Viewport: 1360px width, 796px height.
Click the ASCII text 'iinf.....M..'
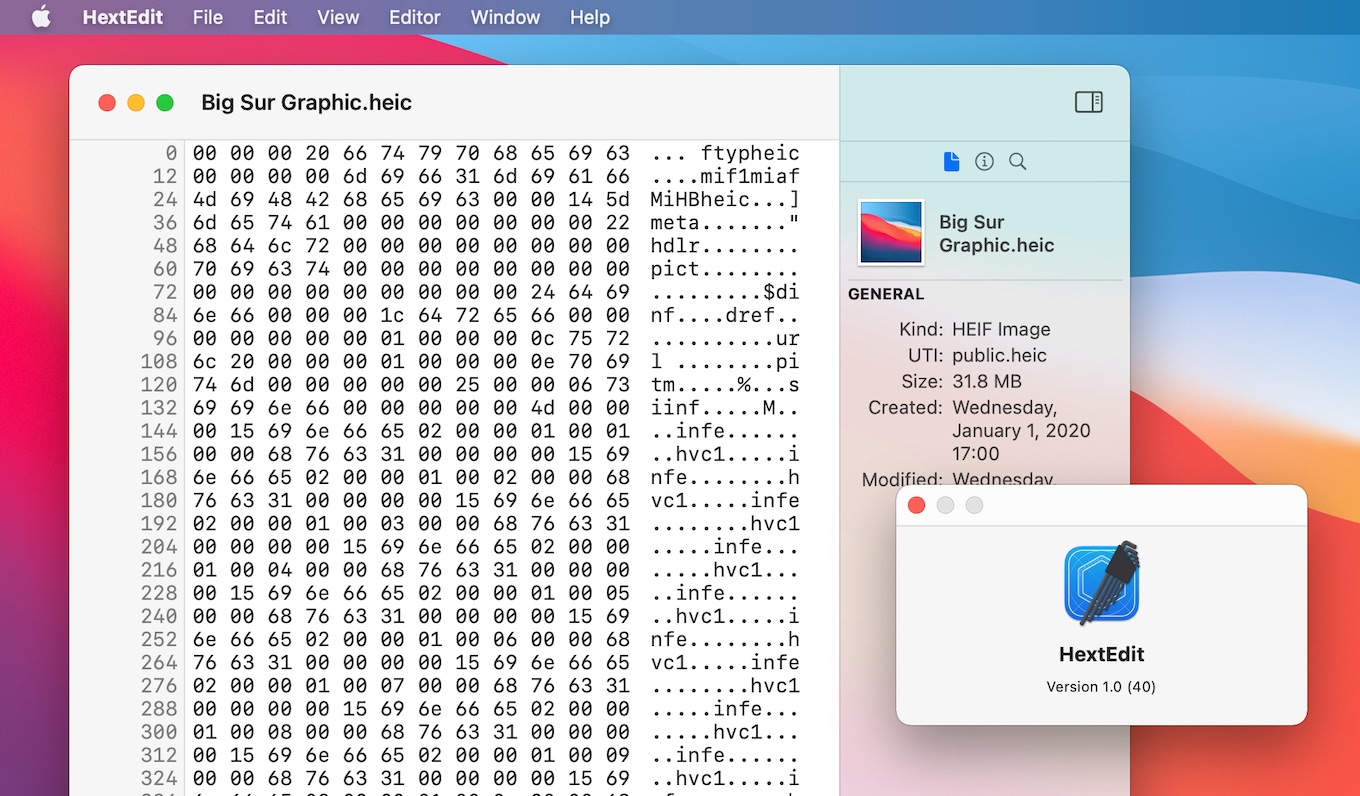(x=725, y=408)
